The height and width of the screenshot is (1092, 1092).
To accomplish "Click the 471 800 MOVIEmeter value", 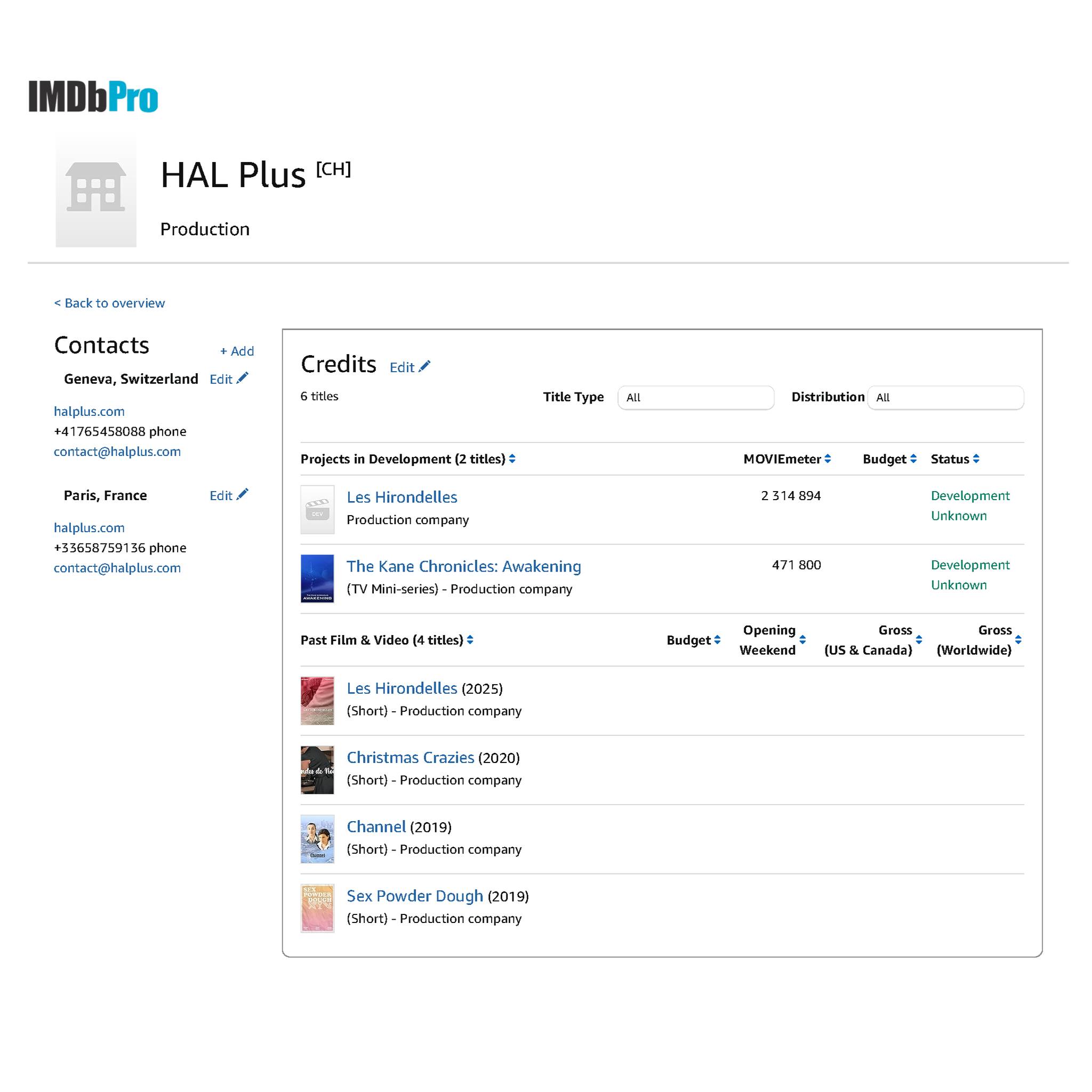I will [x=797, y=565].
